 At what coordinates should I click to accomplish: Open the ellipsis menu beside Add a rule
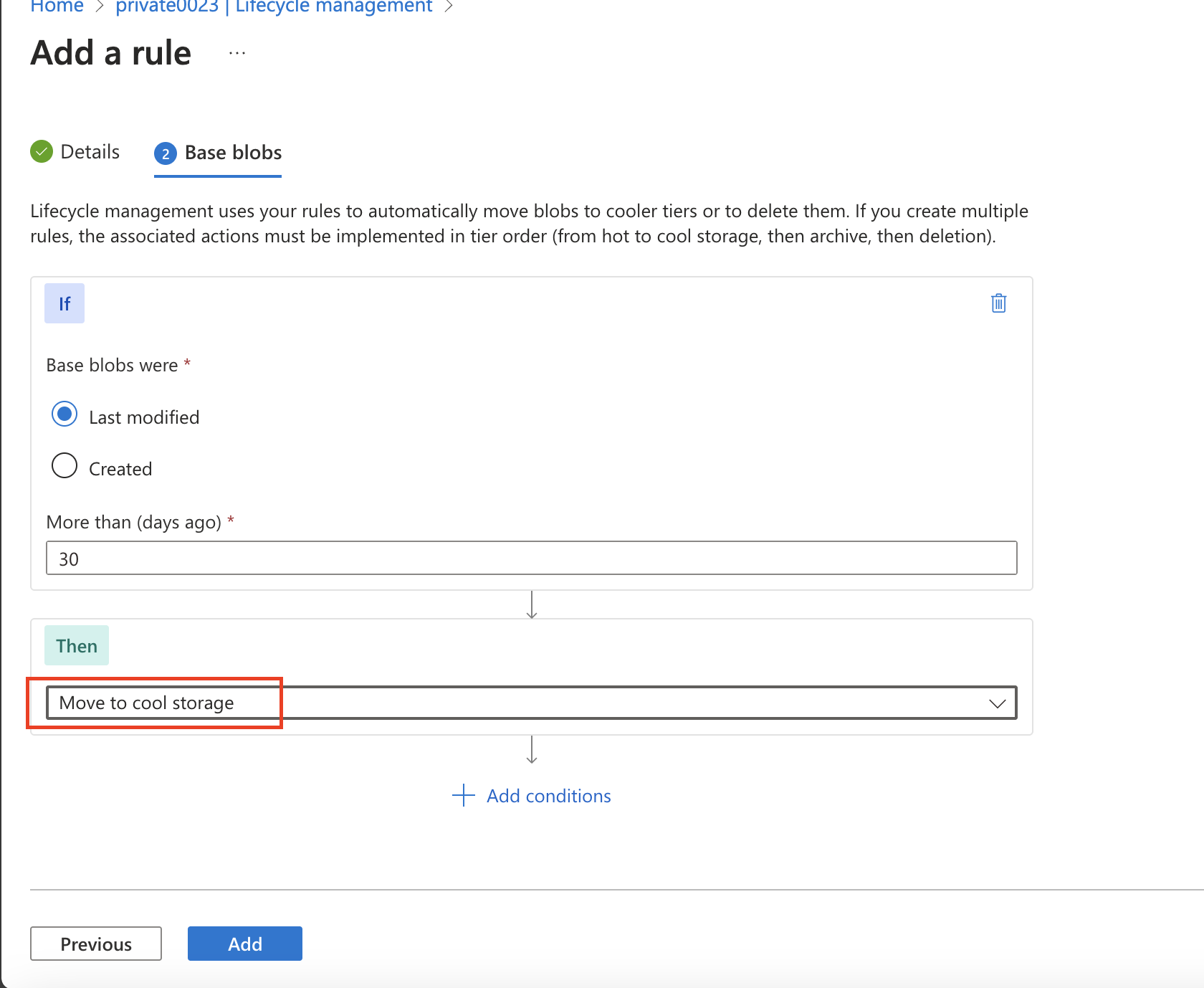pos(237,53)
